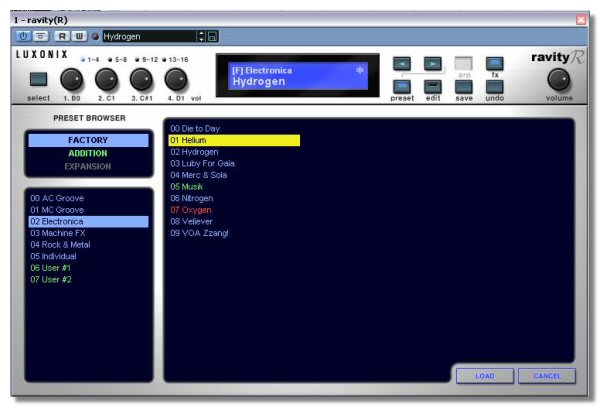Screen dimensions: 600x407
Task: Open the edit mode button
Action: pyautogui.click(x=433, y=87)
